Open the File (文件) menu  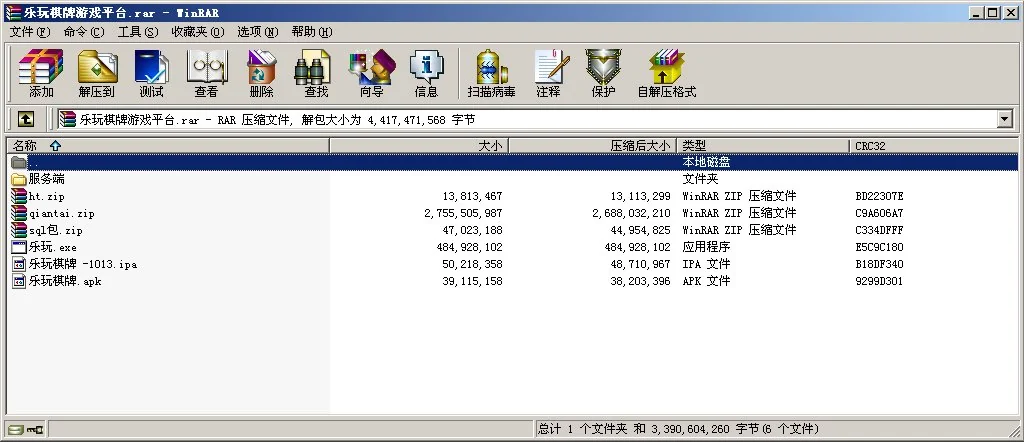(x=29, y=32)
